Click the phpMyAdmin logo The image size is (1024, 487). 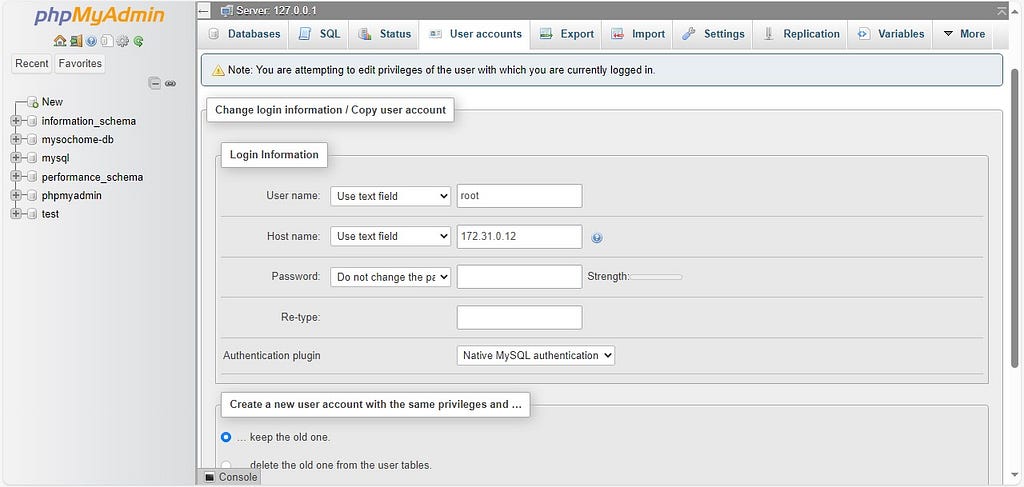tap(99, 16)
